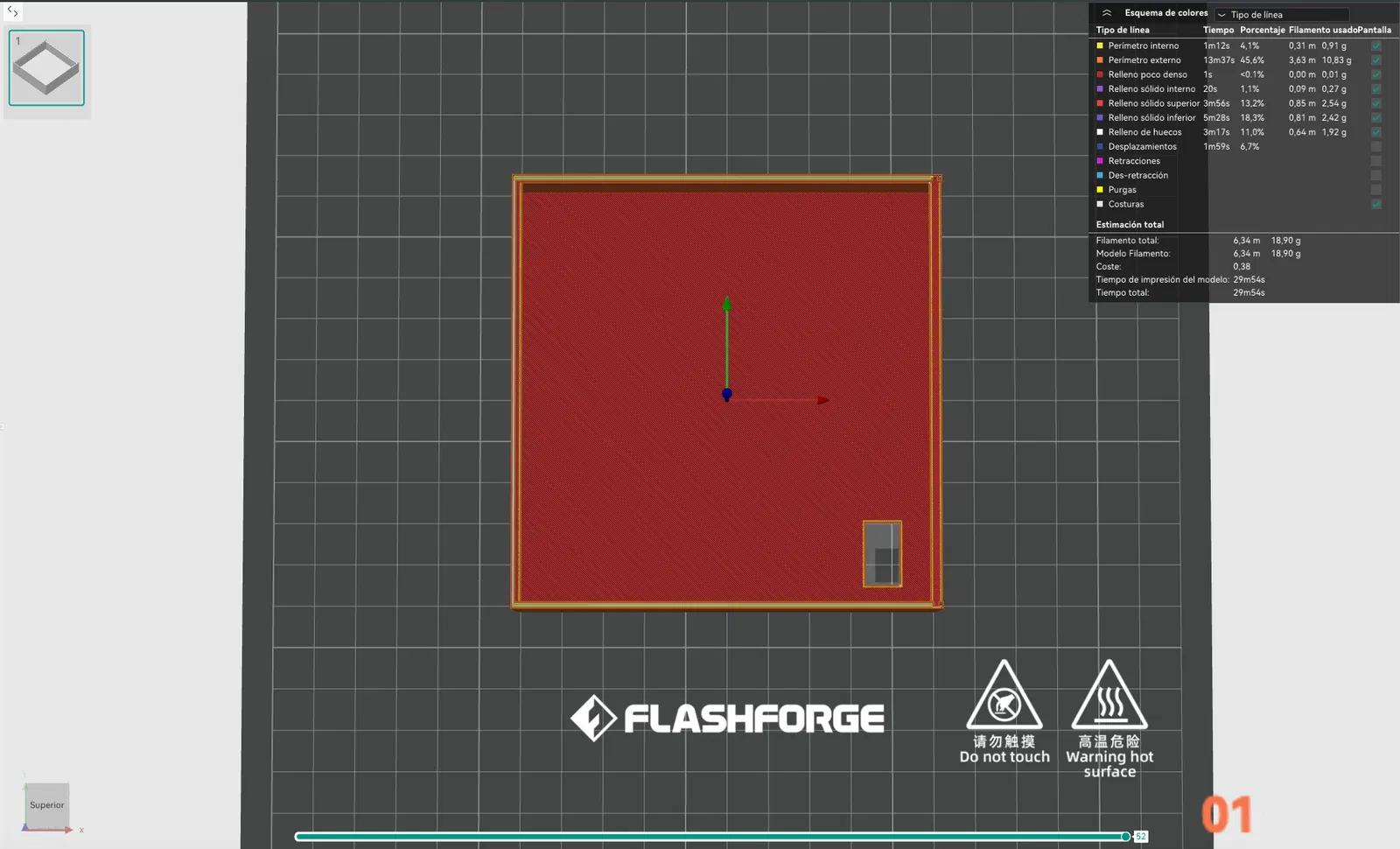Screen dimensions: 1400x849
Task: Click the purple Relleno sólido interno swatch
Action: pos(1100,88)
